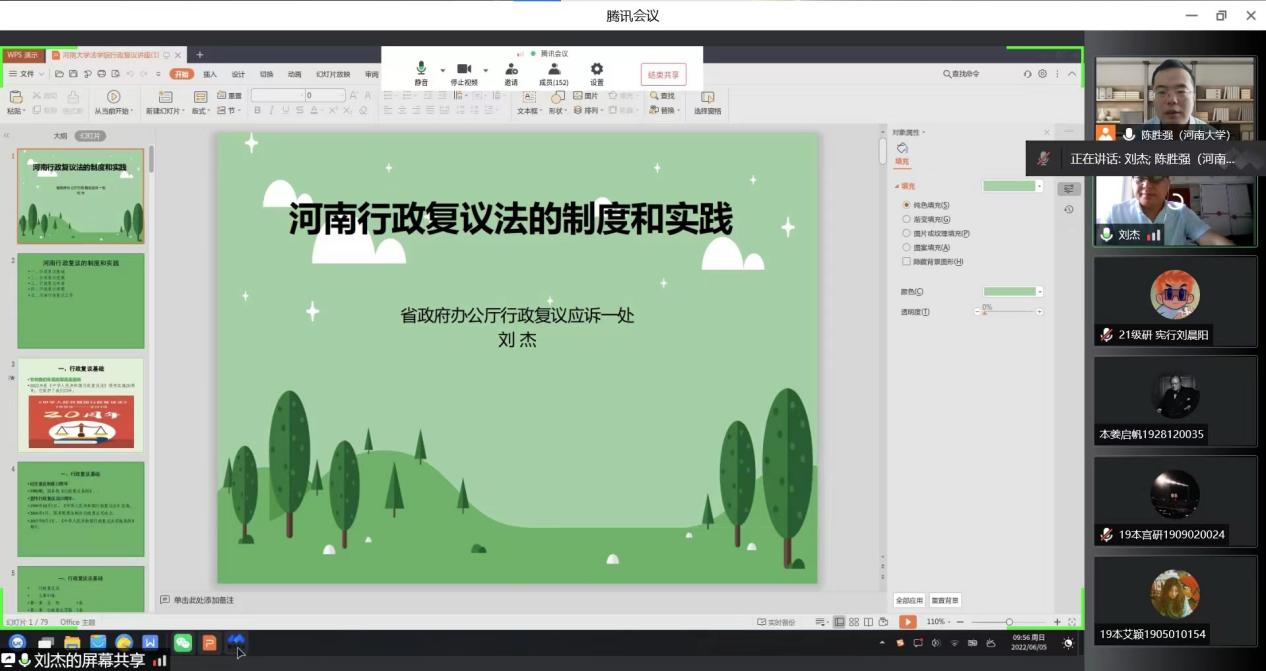Image resolution: width=1266 pixels, height=671 pixels.
Task: Open the 查找 (find) tool
Action: click(x=665, y=95)
